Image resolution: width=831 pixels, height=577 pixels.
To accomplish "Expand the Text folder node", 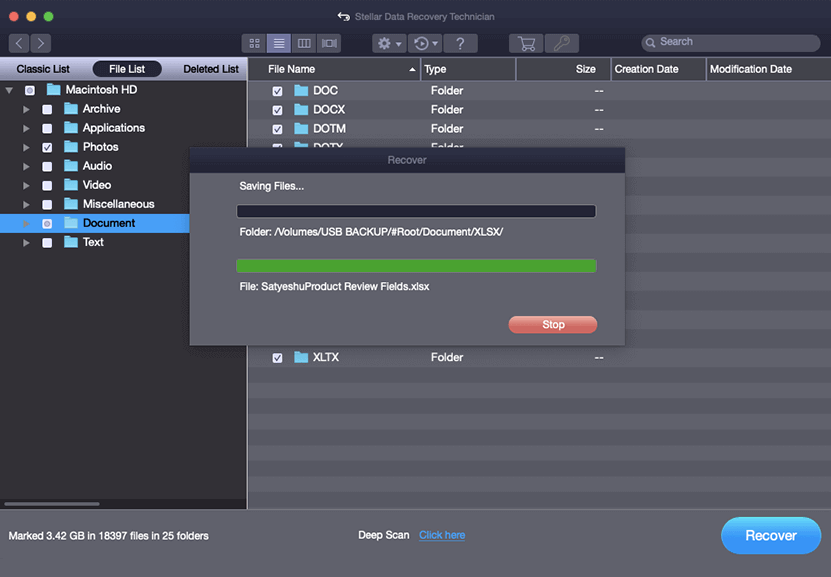I will pyautogui.click(x=26, y=243).
